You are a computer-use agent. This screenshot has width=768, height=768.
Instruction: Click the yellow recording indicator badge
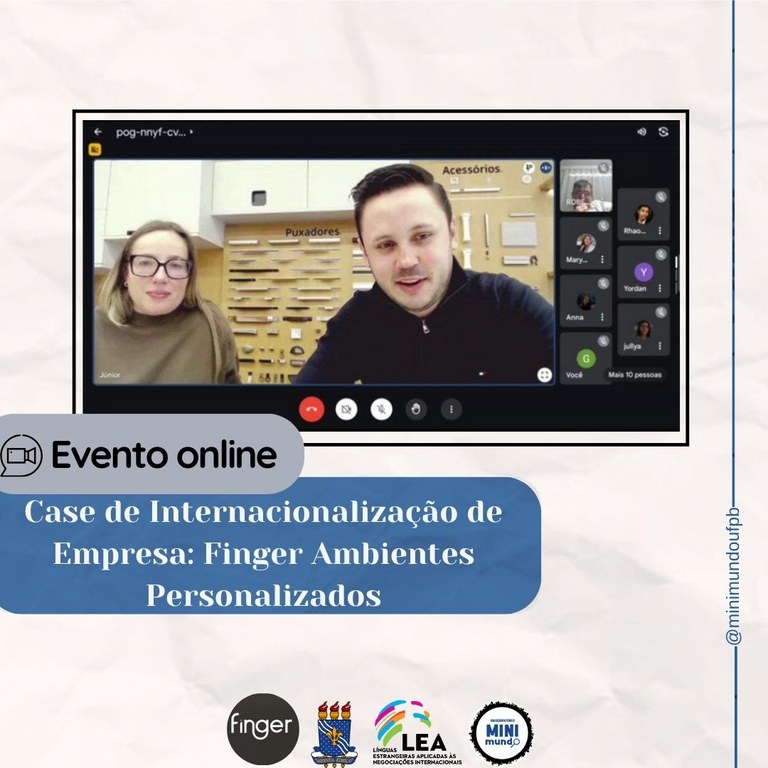pyautogui.click(x=95, y=150)
